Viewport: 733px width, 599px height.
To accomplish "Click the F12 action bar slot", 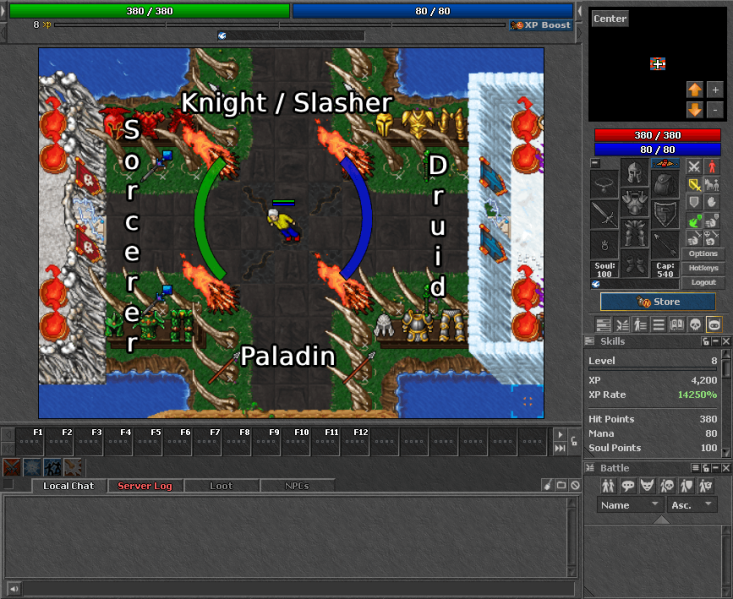I will pyautogui.click(x=355, y=441).
